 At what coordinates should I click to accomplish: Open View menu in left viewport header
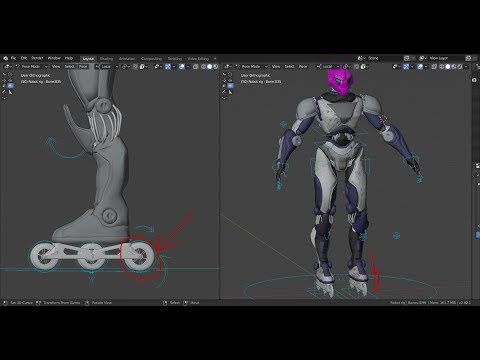(56, 67)
